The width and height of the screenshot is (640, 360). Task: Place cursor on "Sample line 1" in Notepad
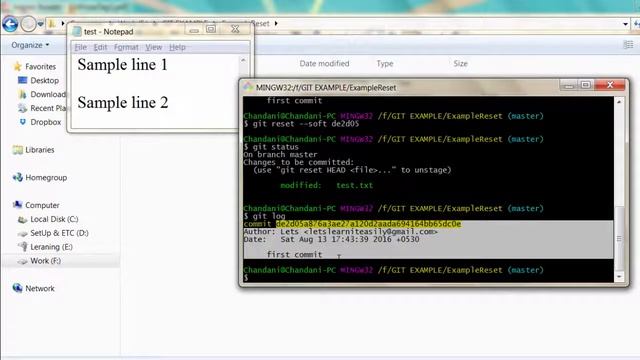click(x=122, y=64)
